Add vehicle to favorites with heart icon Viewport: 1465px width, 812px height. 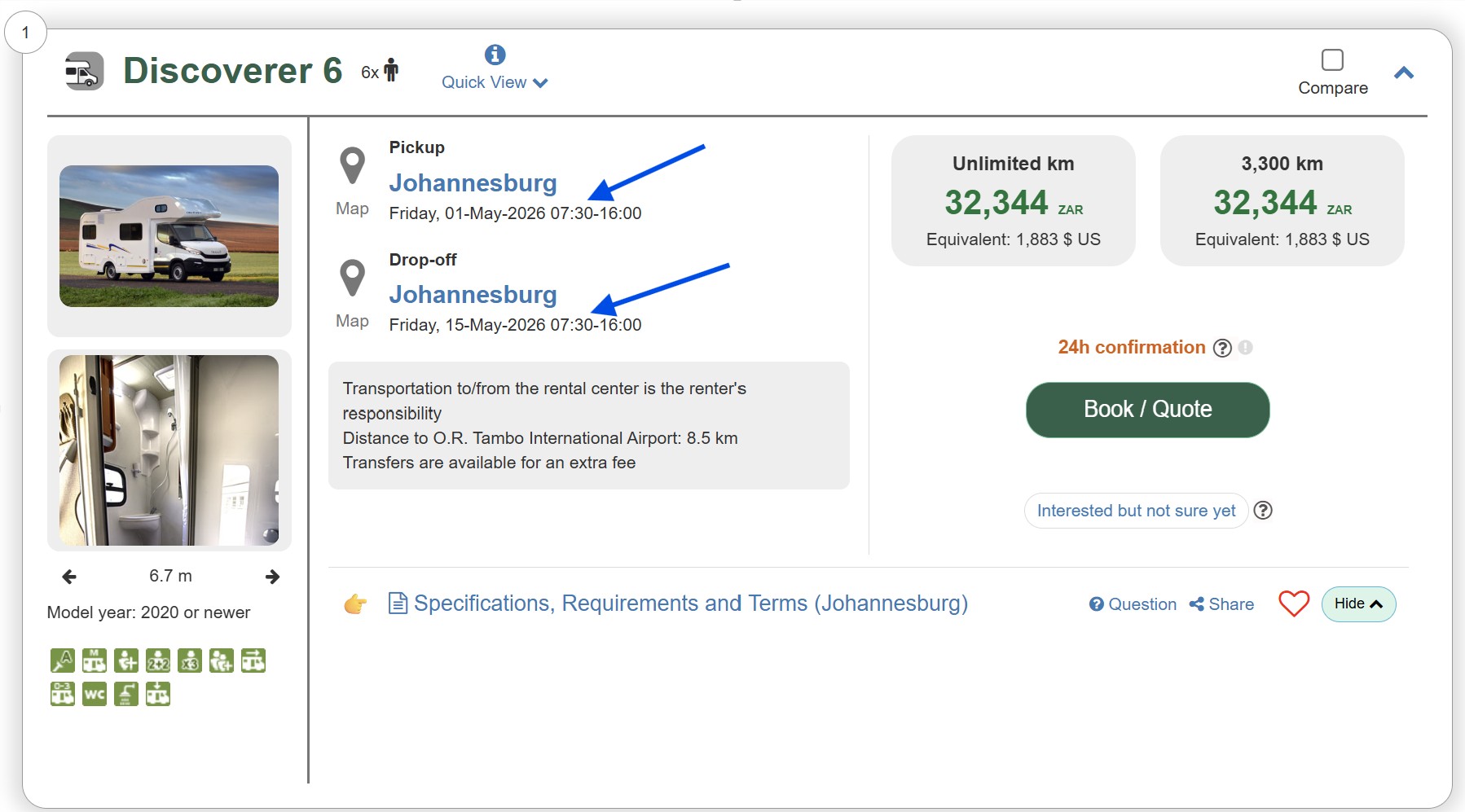[1293, 604]
